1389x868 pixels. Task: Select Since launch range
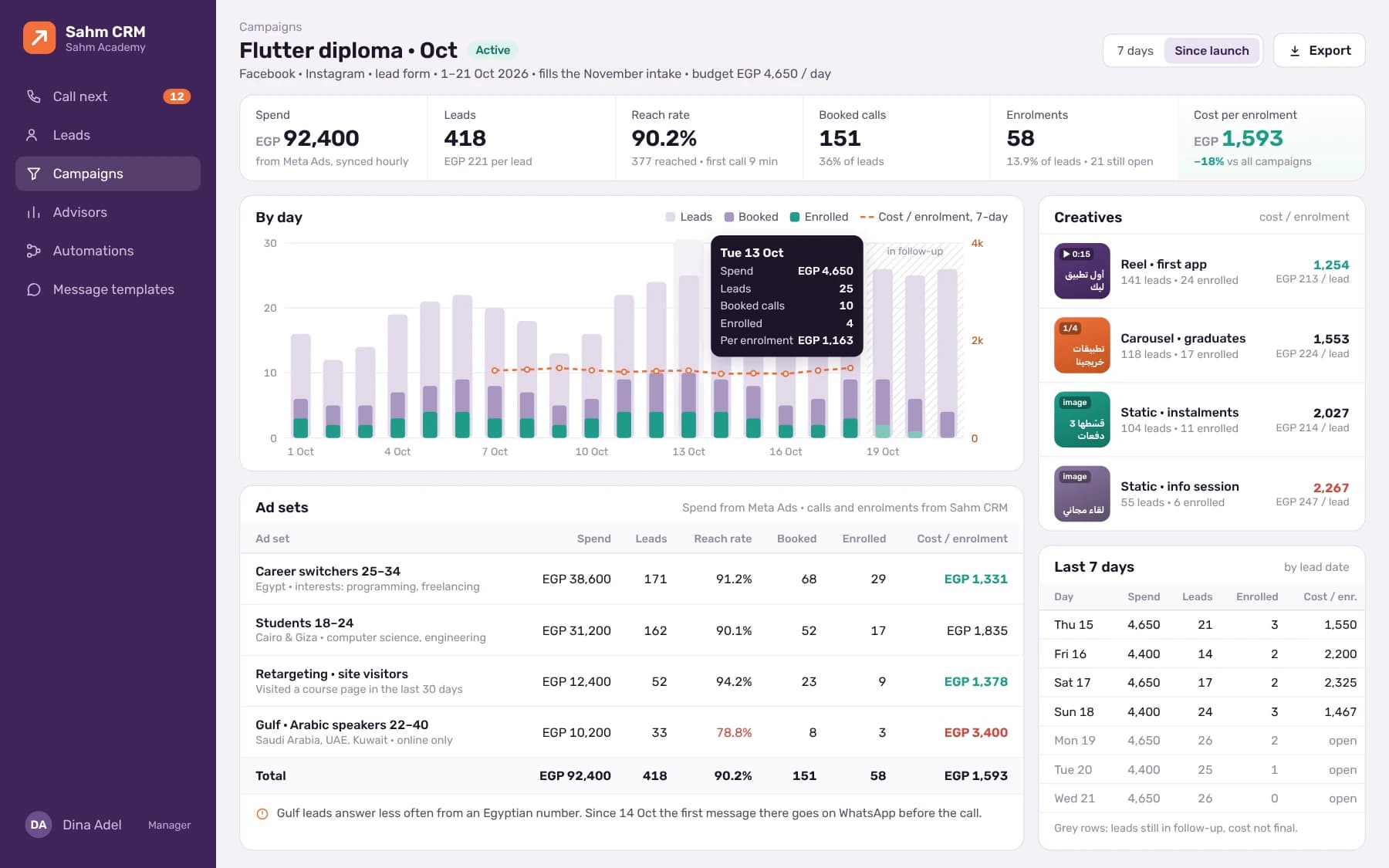1212,51
